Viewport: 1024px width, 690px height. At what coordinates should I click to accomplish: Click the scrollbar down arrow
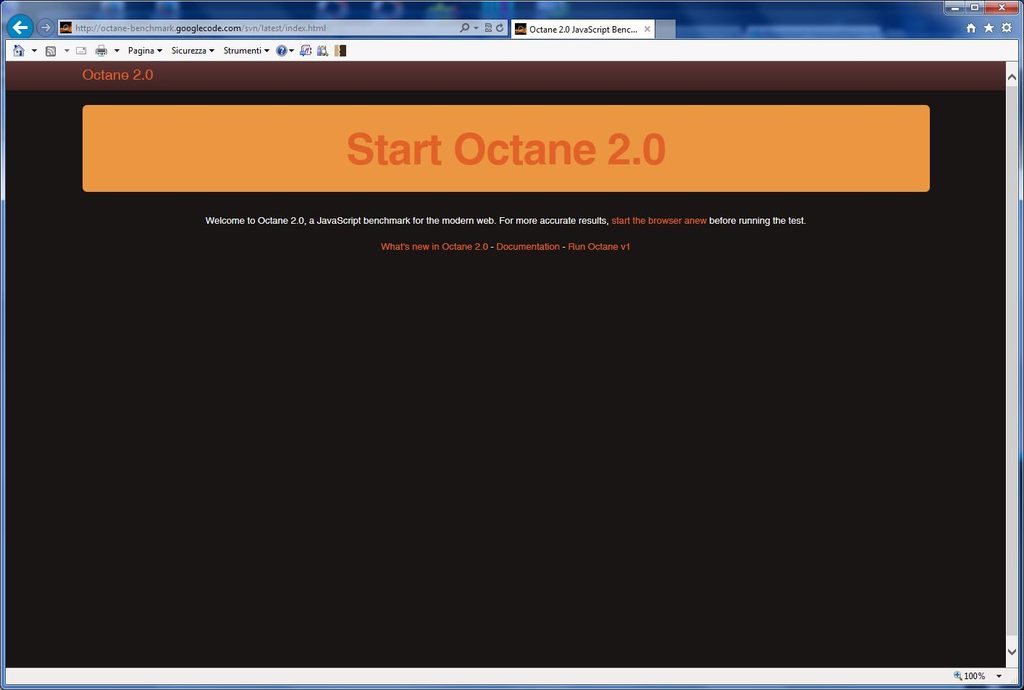[1012, 651]
